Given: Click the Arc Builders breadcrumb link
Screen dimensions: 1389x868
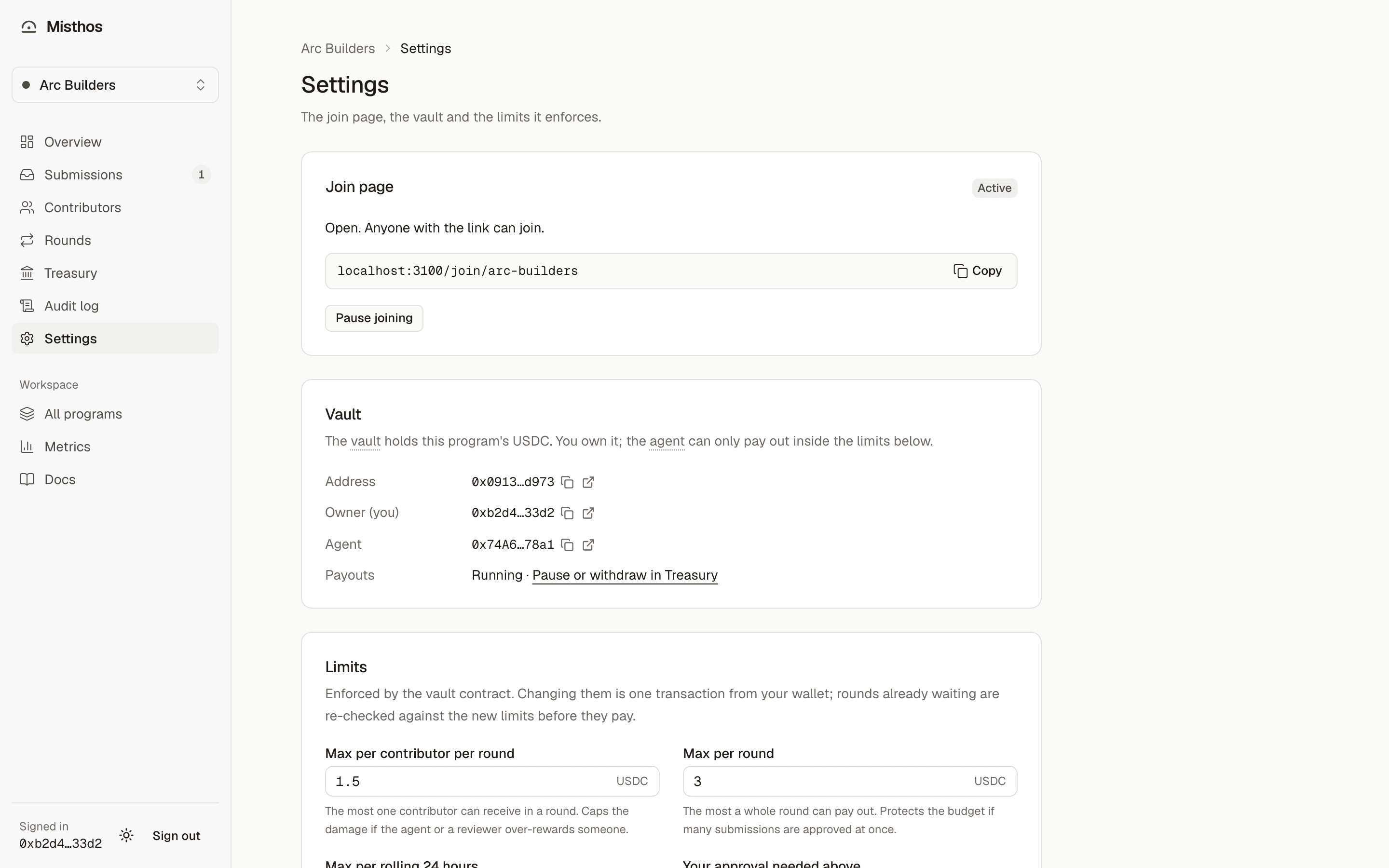Looking at the screenshot, I should pos(338,48).
